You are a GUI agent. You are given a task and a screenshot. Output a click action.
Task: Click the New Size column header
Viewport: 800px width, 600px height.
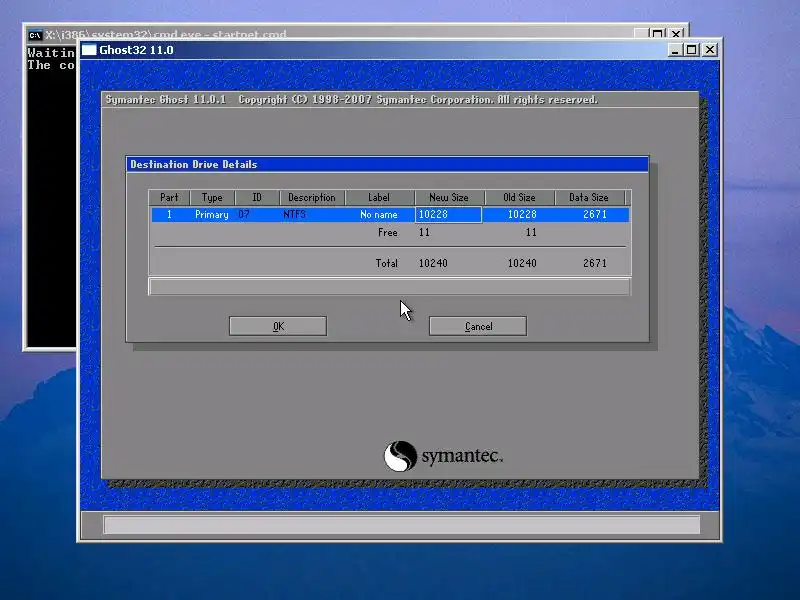pos(449,197)
